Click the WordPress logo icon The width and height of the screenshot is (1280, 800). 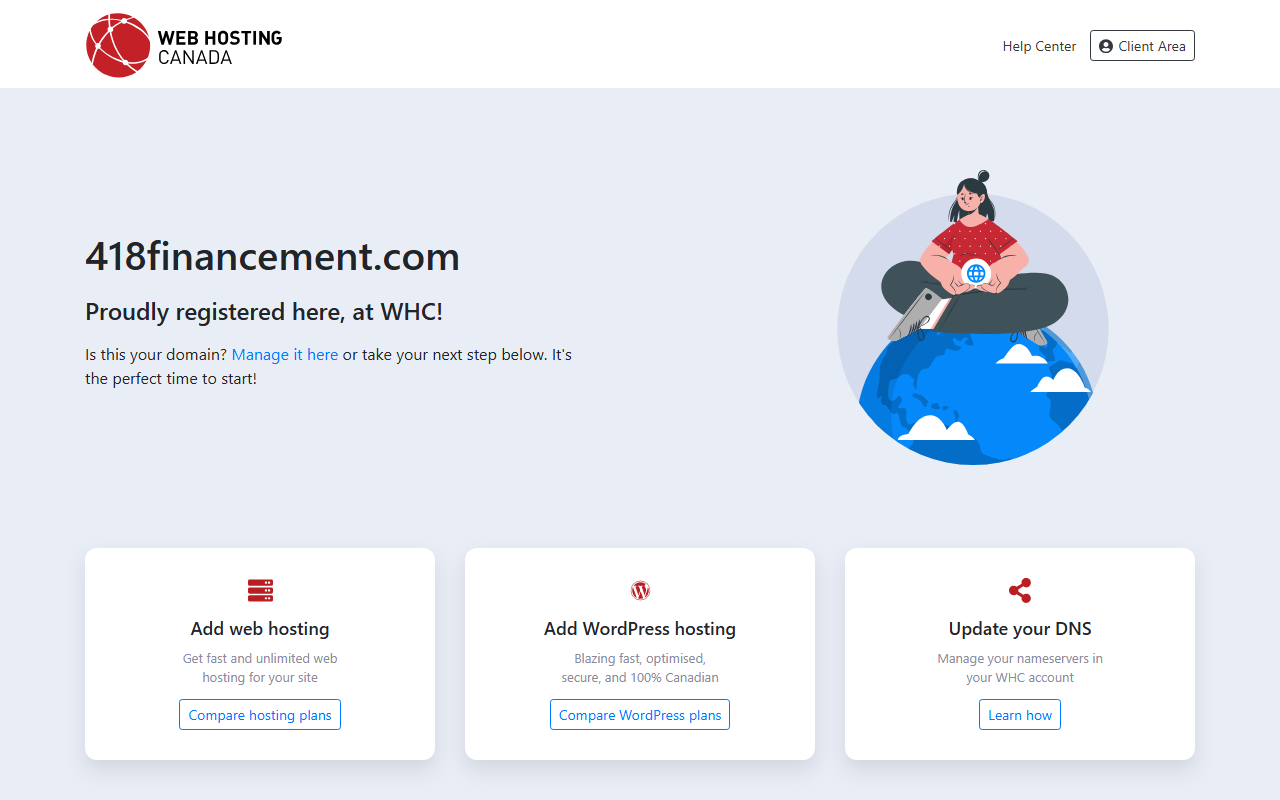tap(640, 590)
